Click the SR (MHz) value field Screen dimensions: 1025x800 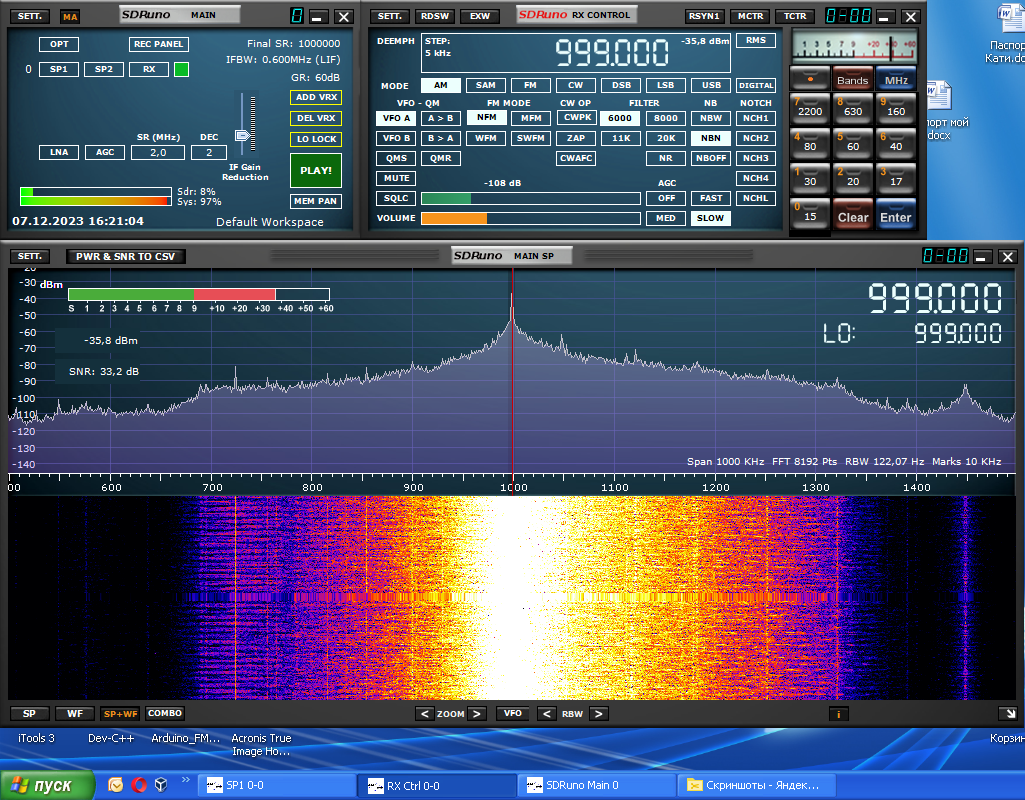158,152
